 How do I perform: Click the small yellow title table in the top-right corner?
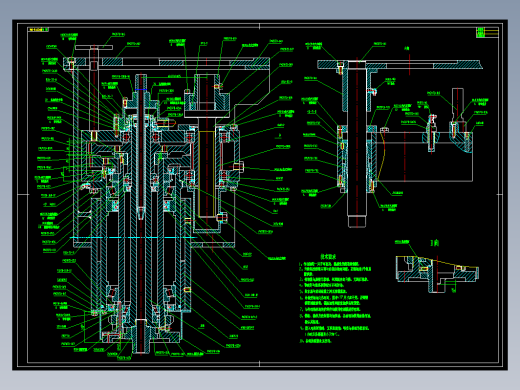point(487,32)
